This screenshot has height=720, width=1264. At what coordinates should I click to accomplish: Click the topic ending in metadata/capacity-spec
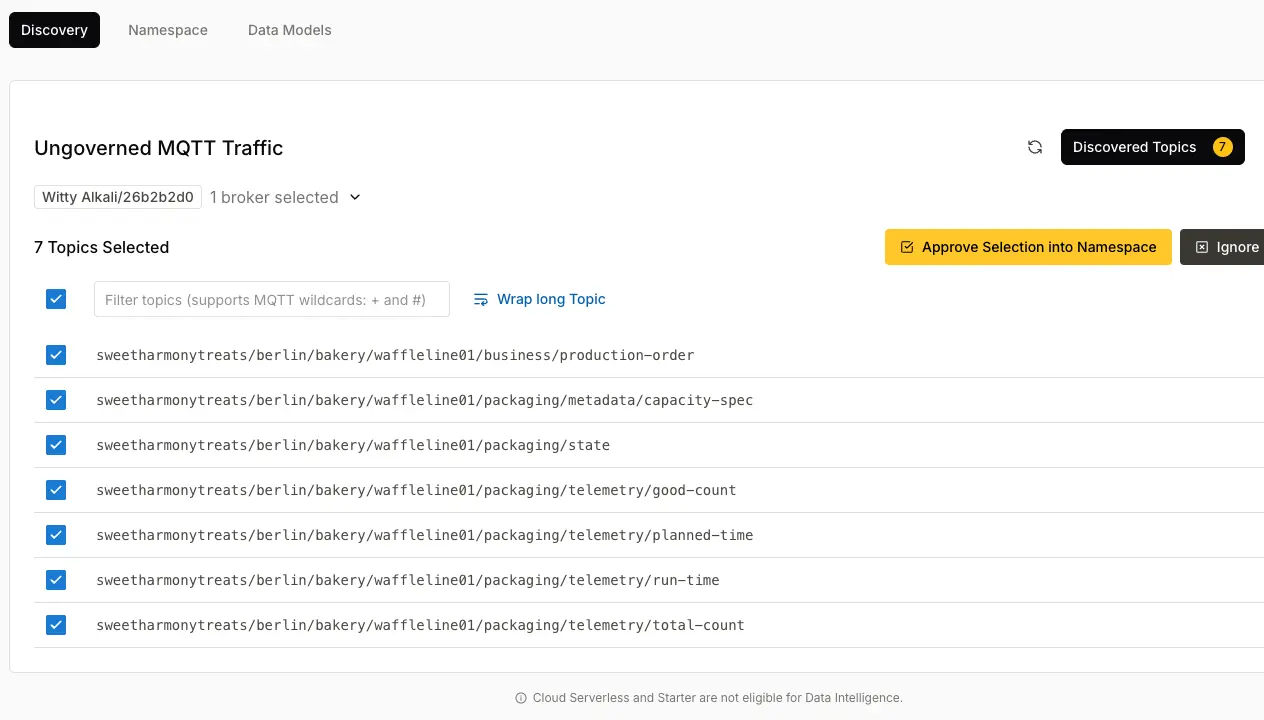(x=424, y=400)
